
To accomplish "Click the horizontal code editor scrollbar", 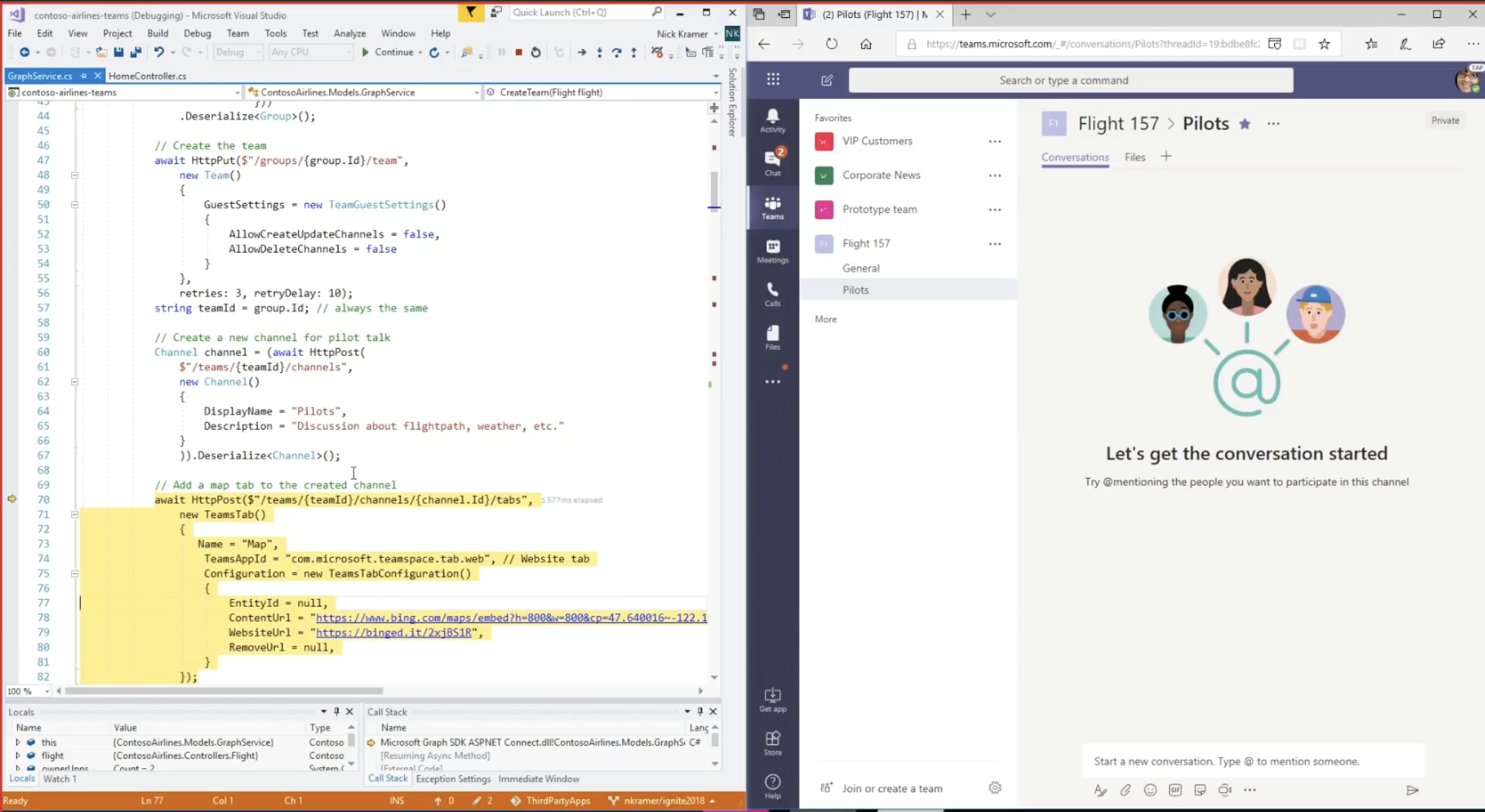I will (223, 691).
